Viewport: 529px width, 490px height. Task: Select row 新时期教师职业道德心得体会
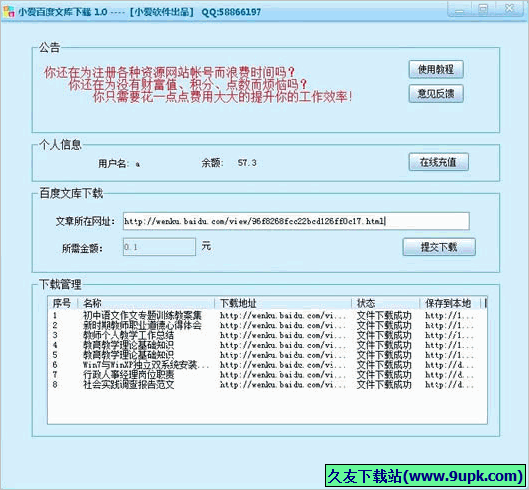tap(267, 325)
